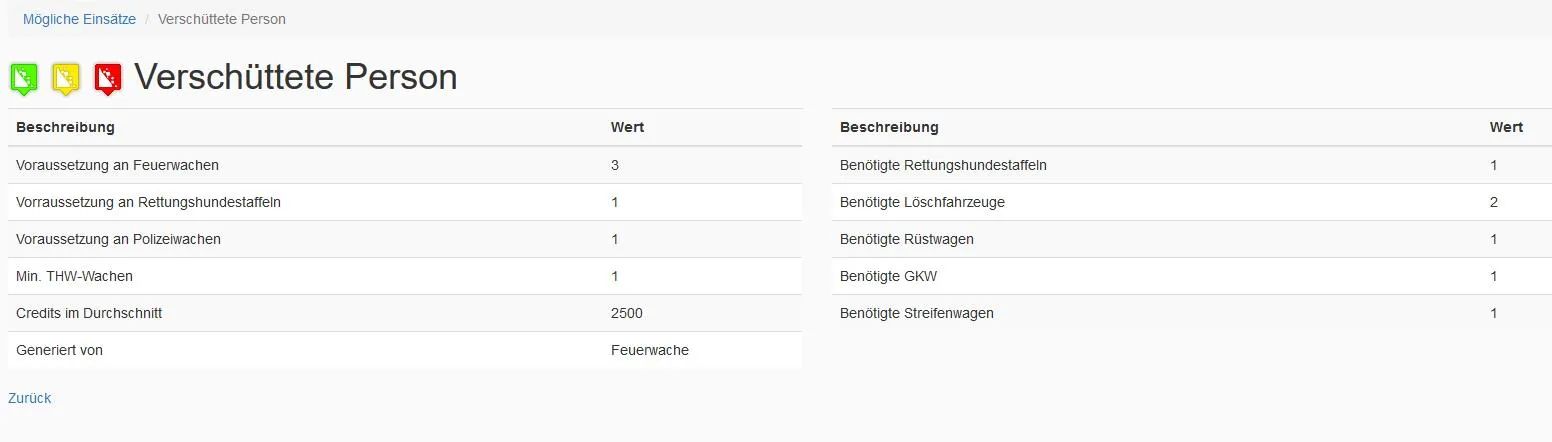
Task: Open the Mögliche Einsätze breadcrumb link
Action: pyautogui.click(x=79, y=19)
